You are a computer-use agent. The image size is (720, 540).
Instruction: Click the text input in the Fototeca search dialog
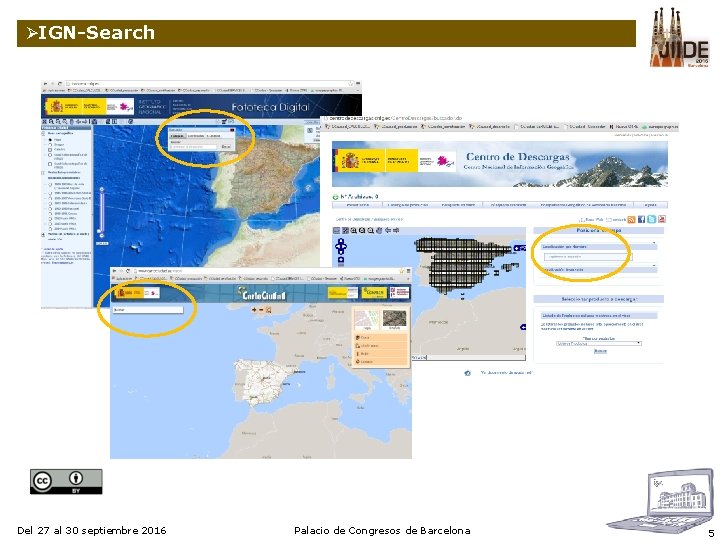pos(194,147)
